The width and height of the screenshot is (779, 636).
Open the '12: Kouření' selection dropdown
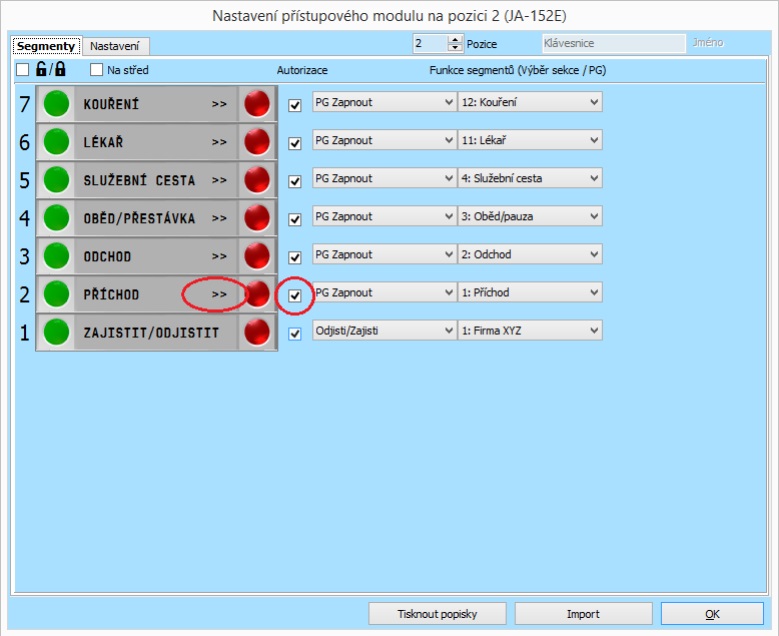pos(529,102)
